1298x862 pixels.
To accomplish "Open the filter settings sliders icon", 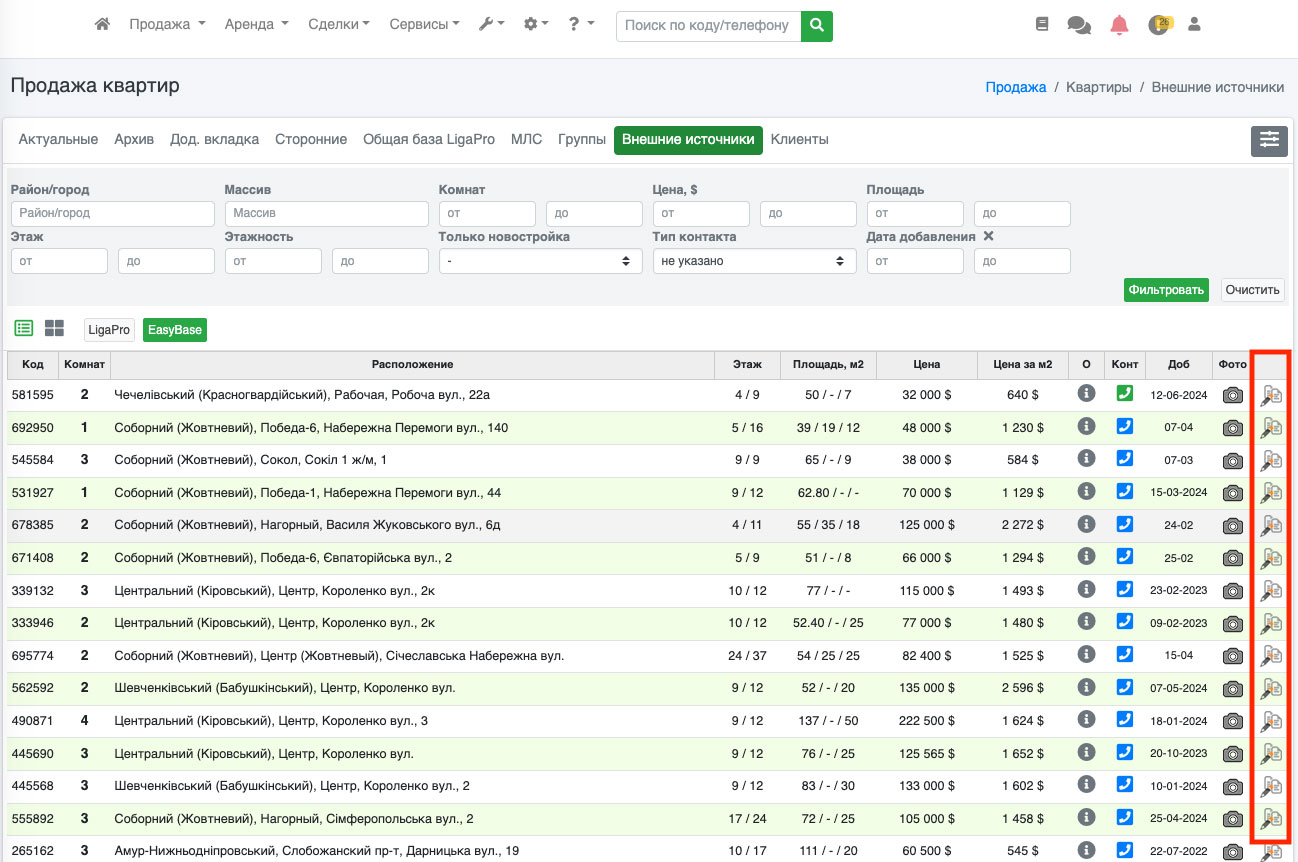I will (x=1269, y=141).
